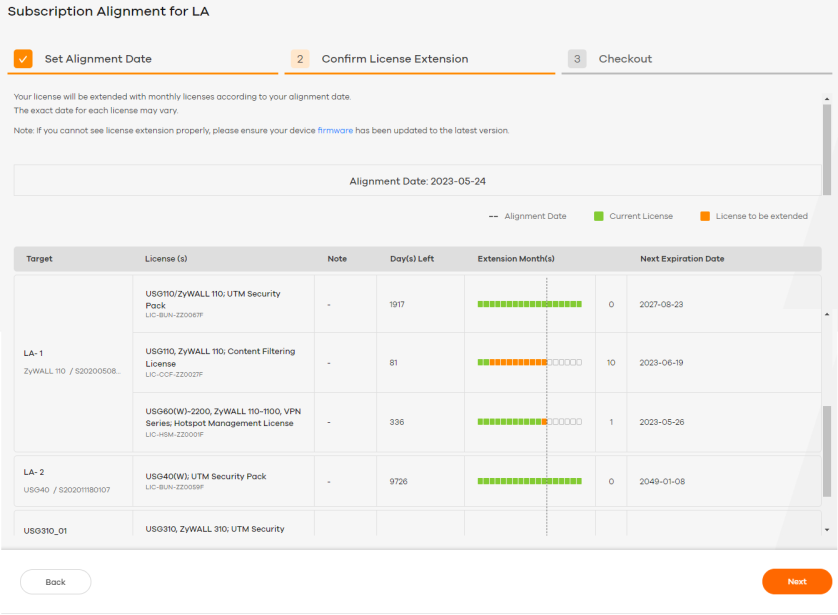Click the green Current License legend swatch
This screenshot has width=838, height=615.
[x=599, y=216]
